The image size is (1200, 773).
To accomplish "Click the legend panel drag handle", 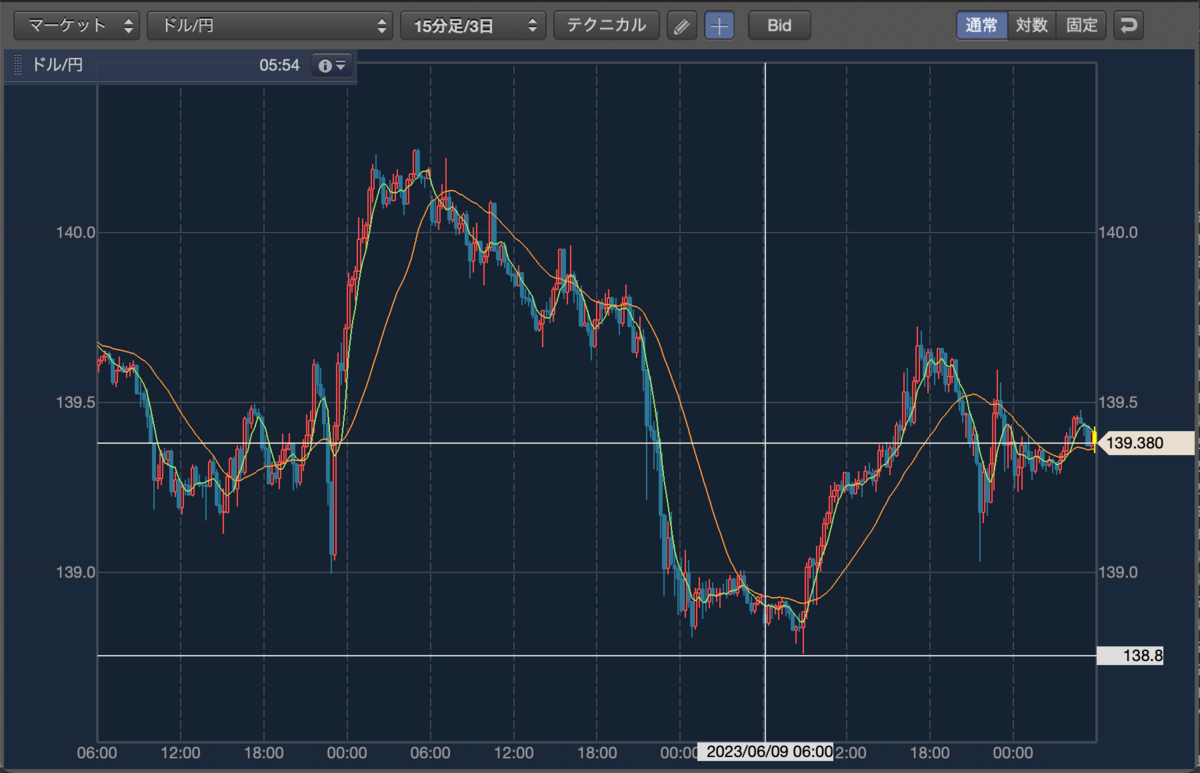I will tap(17, 65).
